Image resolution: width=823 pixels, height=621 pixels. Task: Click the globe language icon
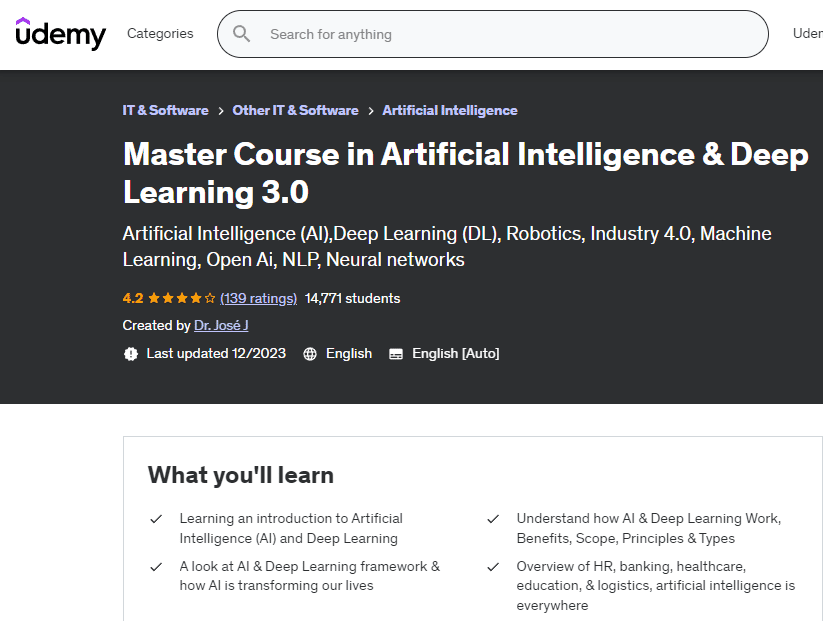310,354
